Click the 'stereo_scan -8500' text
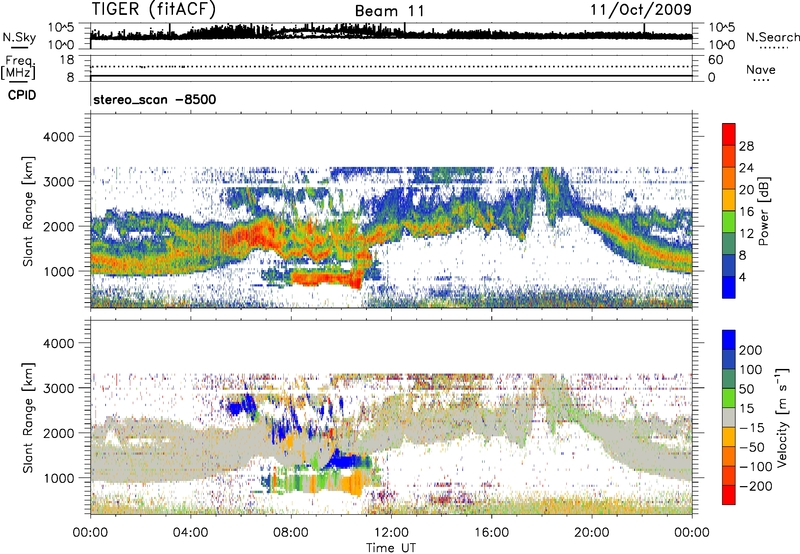800x554 pixels. click(x=155, y=99)
